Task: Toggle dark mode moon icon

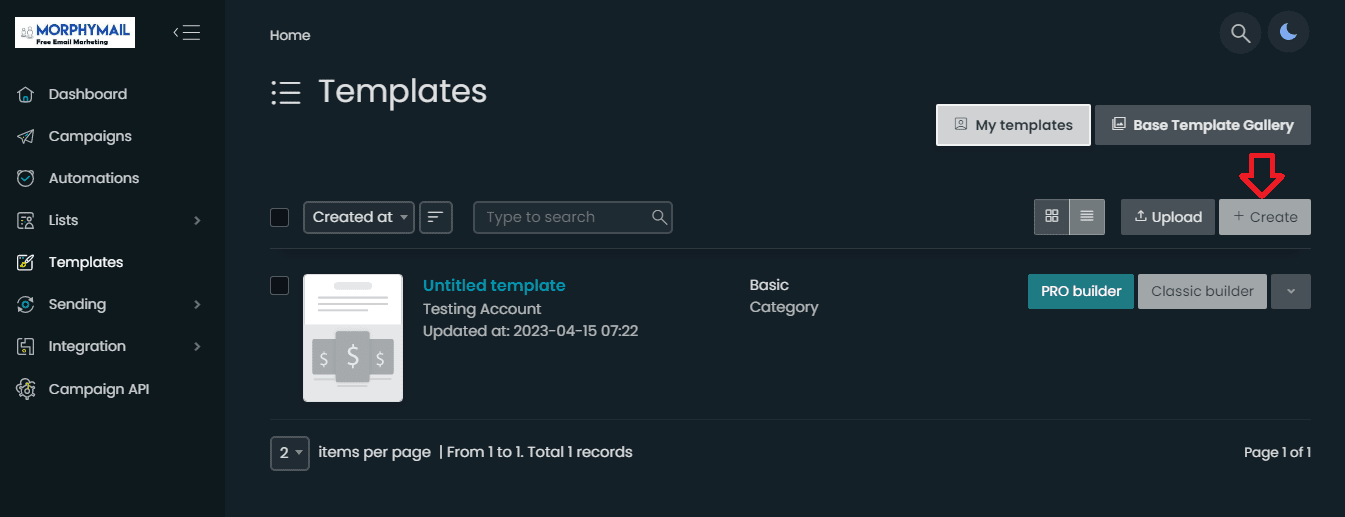Action: pyautogui.click(x=1289, y=33)
